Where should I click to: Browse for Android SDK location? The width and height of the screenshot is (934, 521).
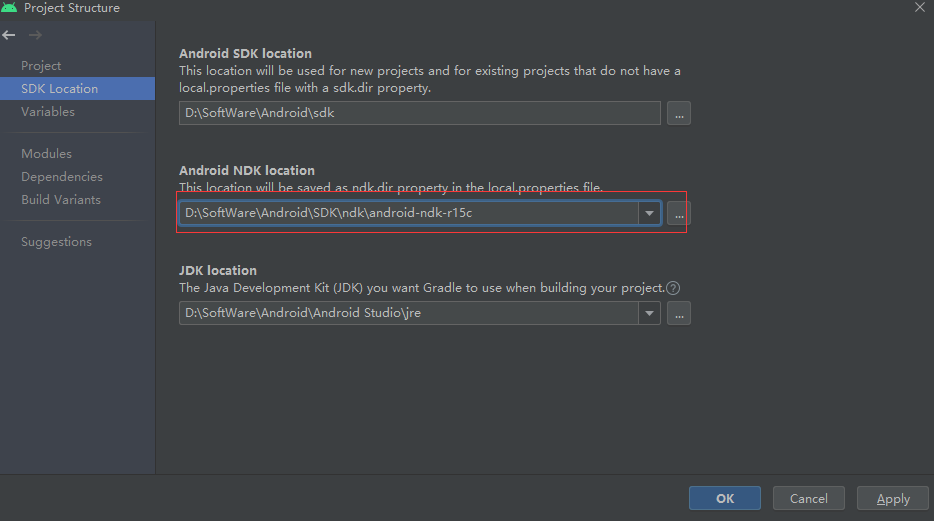(679, 113)
